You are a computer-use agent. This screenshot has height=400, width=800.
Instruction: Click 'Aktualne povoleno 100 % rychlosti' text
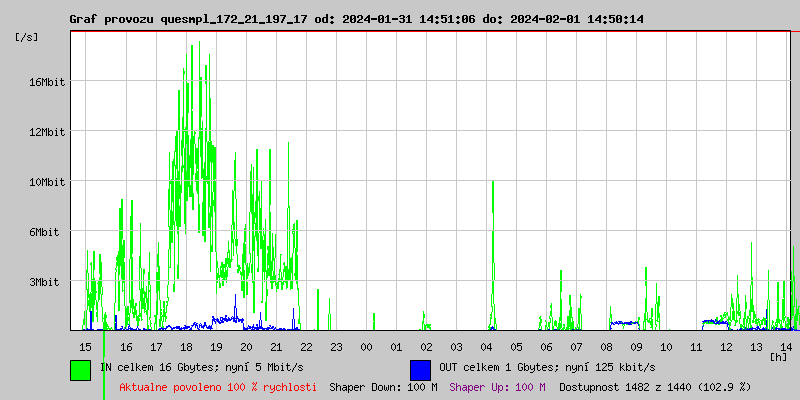click(x=218, y=387)
